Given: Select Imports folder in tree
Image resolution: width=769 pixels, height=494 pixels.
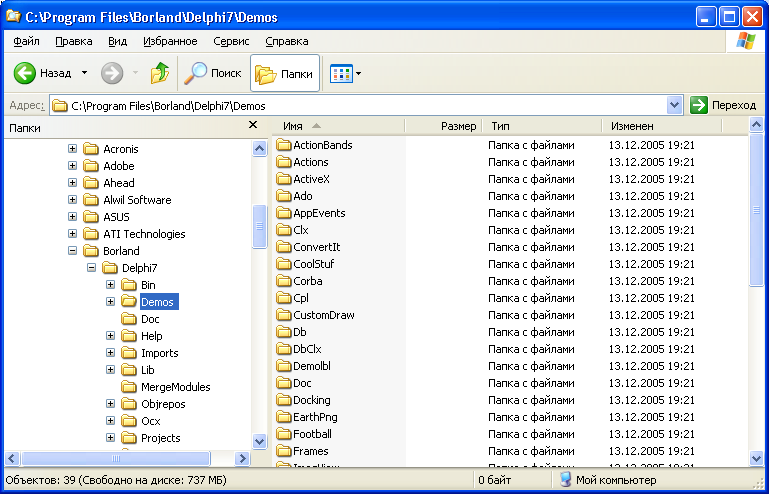Looking at the screenshot, I should click(x=159, y=353).
